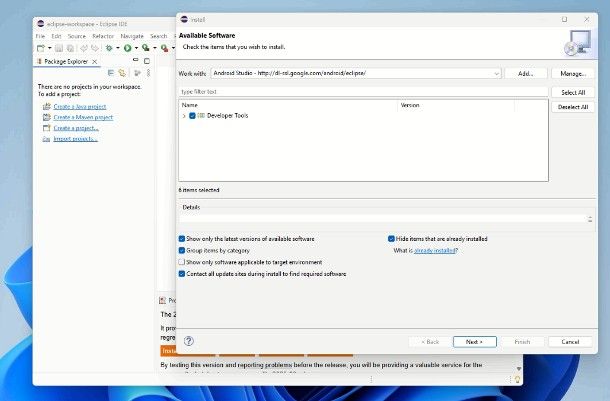The image size is (610, 401).
Task: Open the Navigate menu in Eclipse
Action: (132, 36)
